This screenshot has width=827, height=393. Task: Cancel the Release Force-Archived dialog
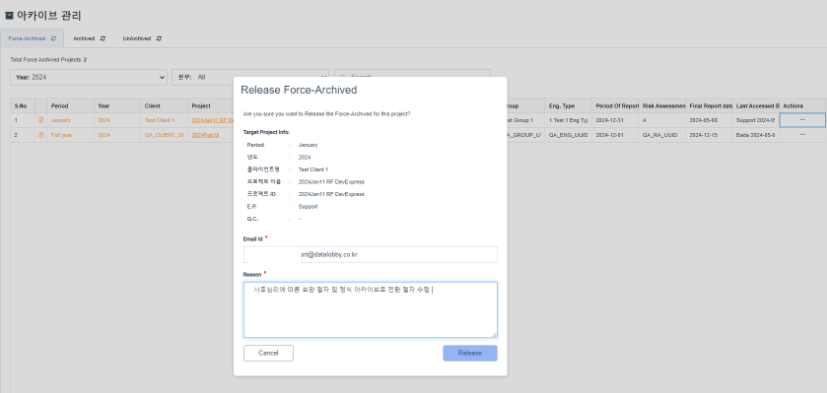tap(268, 353)
